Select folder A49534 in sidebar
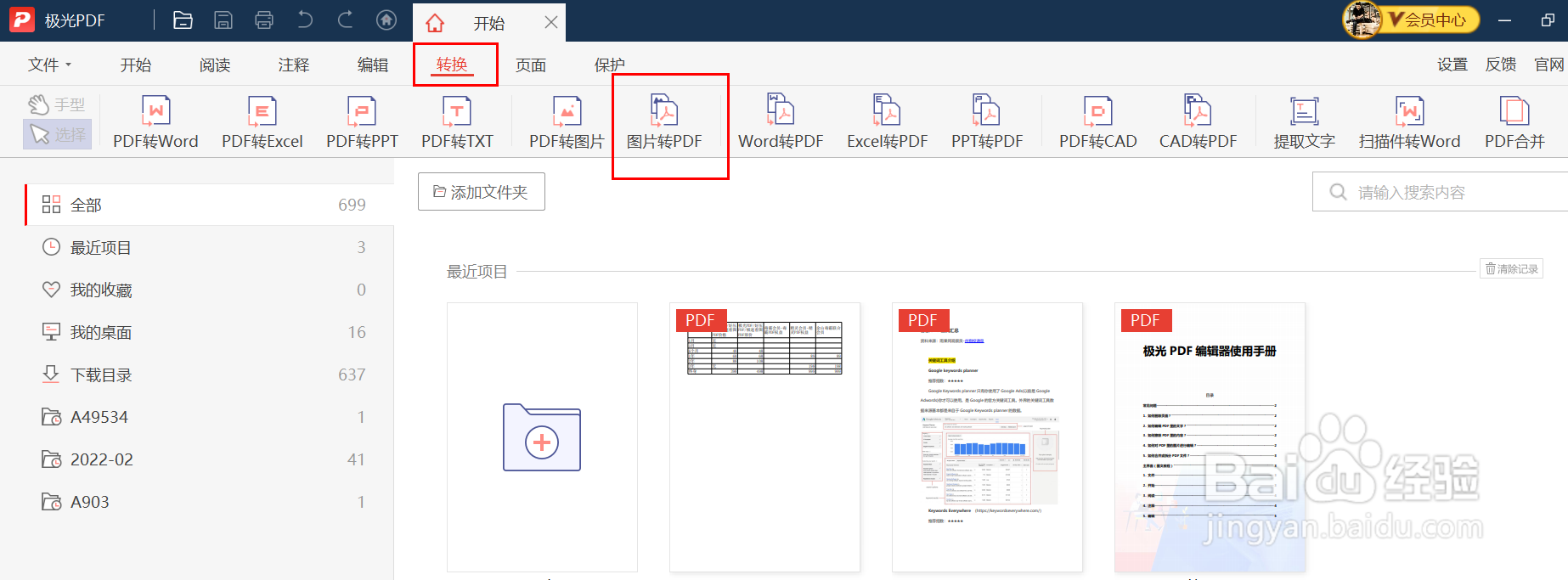 coord(210,417)
